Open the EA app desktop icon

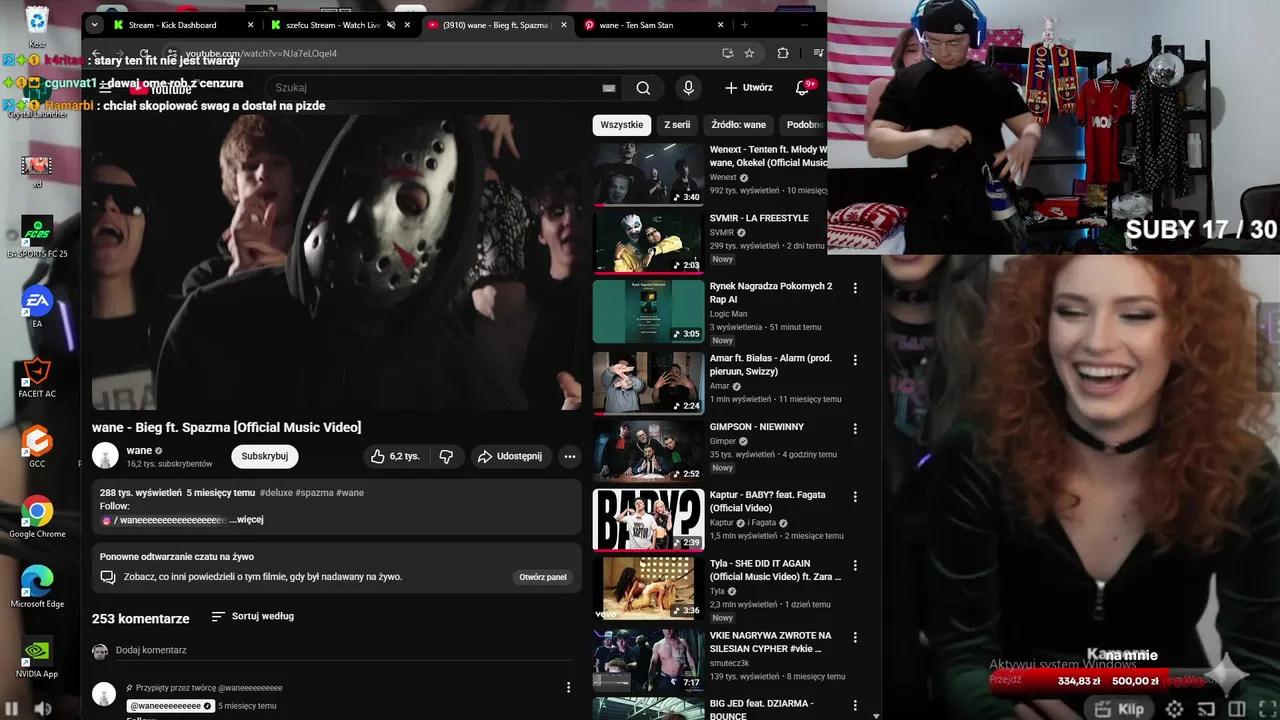pos(37,307)
